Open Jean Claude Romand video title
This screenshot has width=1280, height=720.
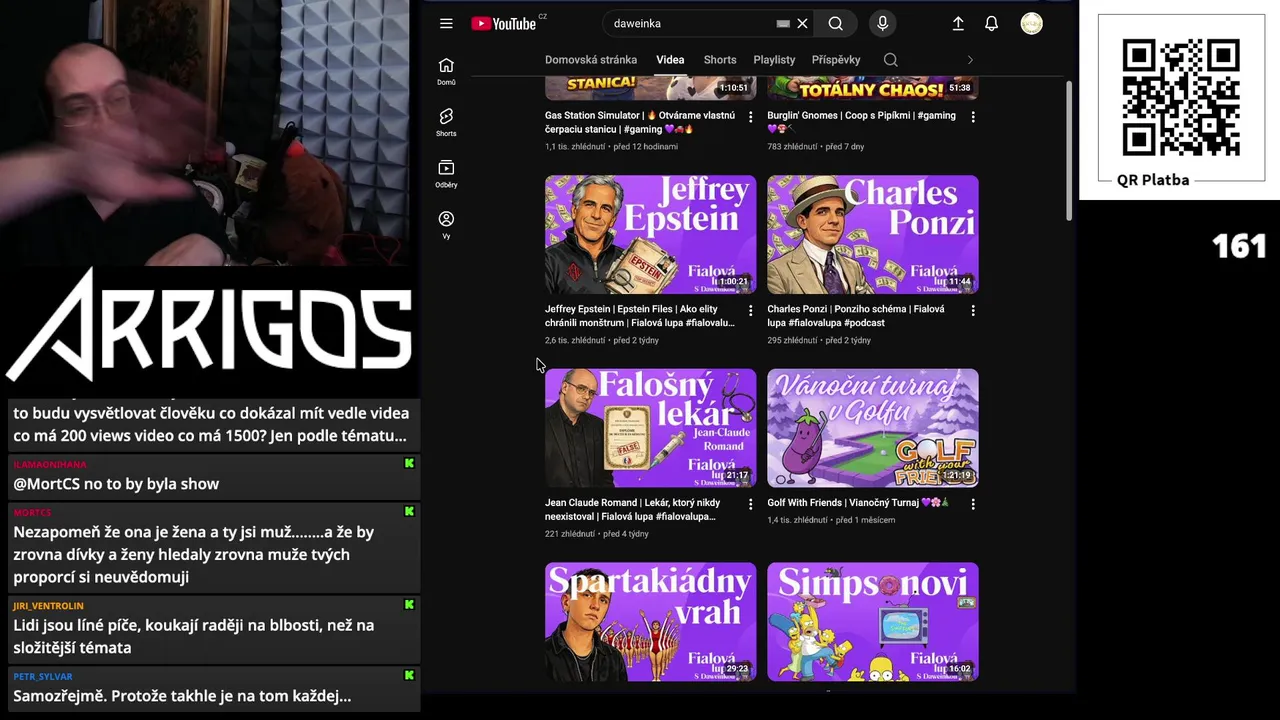pyautogui.click(x=633, y=510)
